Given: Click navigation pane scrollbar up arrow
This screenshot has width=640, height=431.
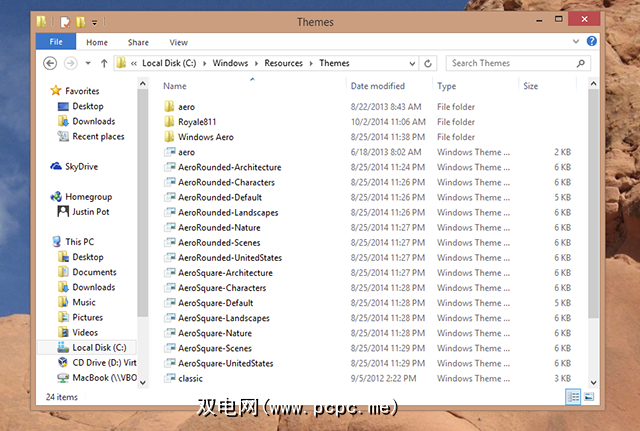Looking at the screenshot, I should (142, 84).
